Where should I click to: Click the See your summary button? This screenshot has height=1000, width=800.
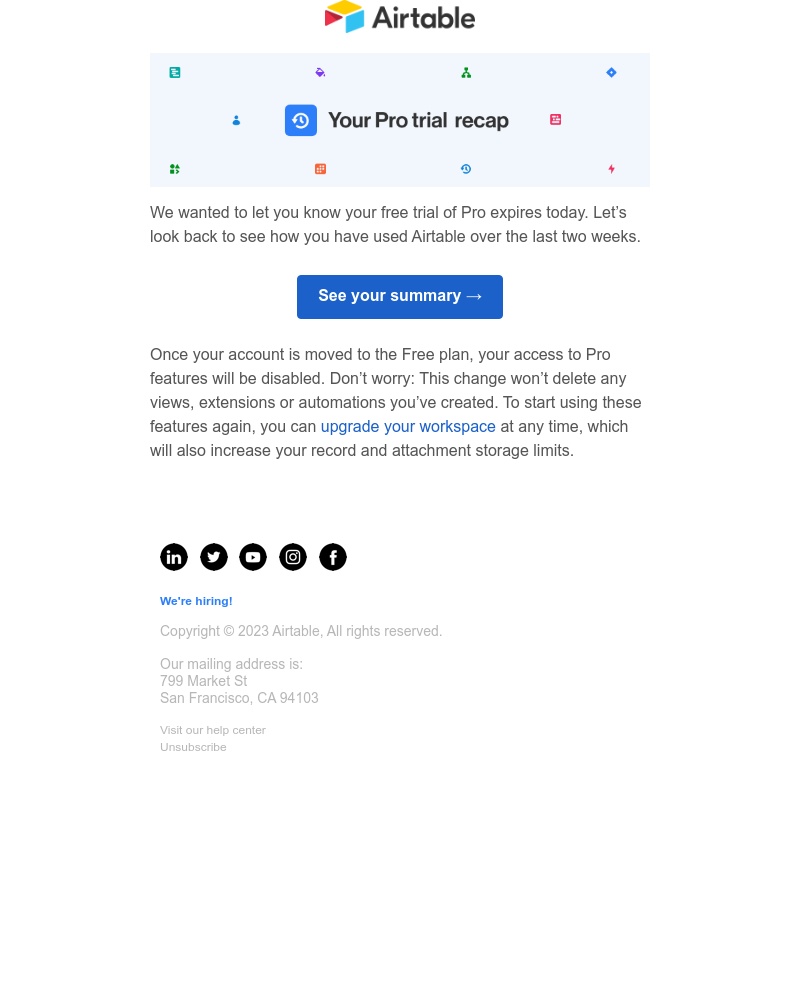pos(400,296)
